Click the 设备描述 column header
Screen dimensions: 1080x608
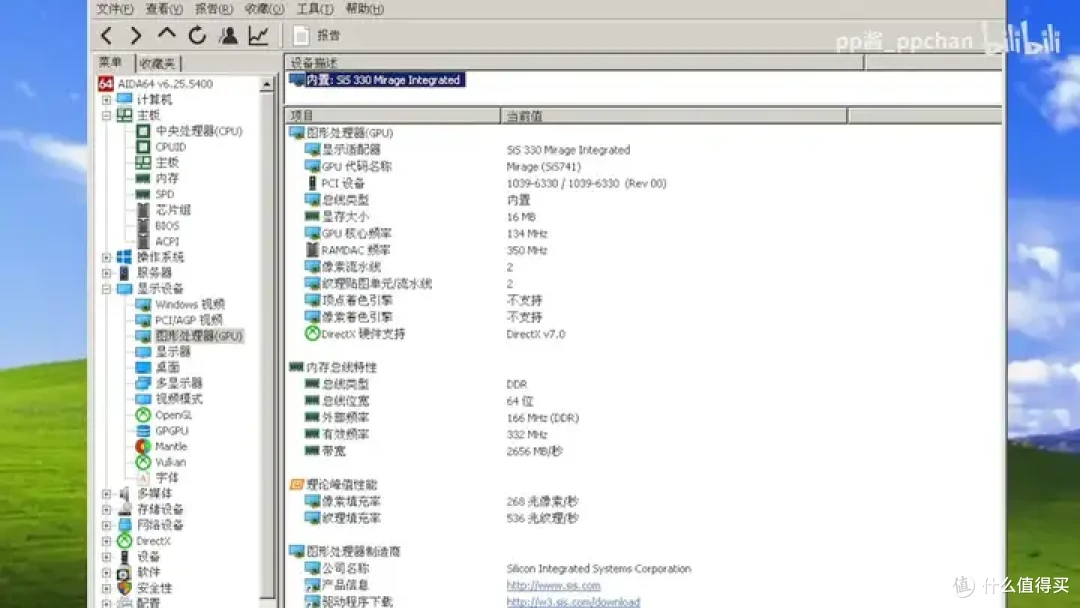[x=574, y=63]
